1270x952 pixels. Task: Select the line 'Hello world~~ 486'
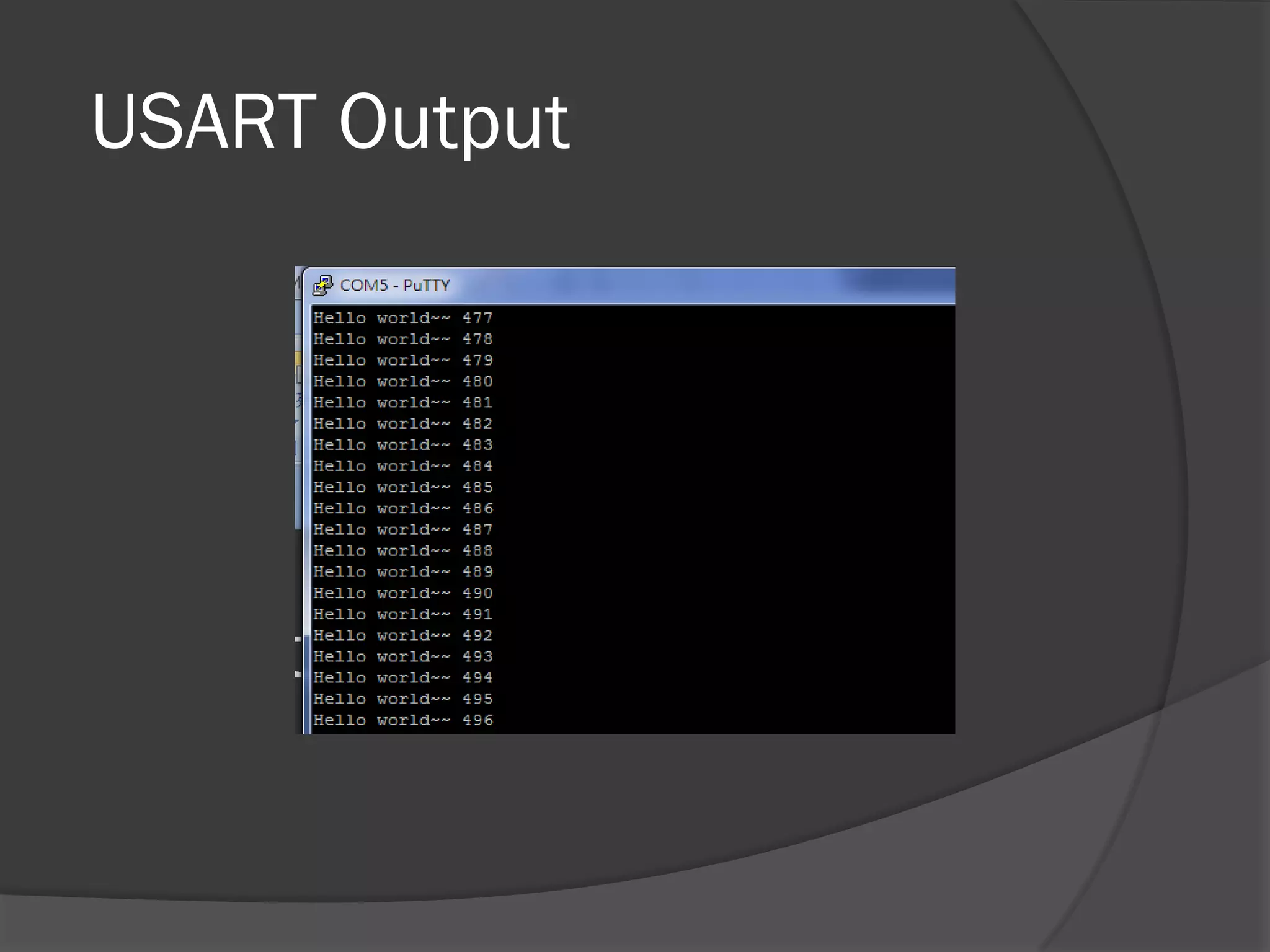point(403,508)
